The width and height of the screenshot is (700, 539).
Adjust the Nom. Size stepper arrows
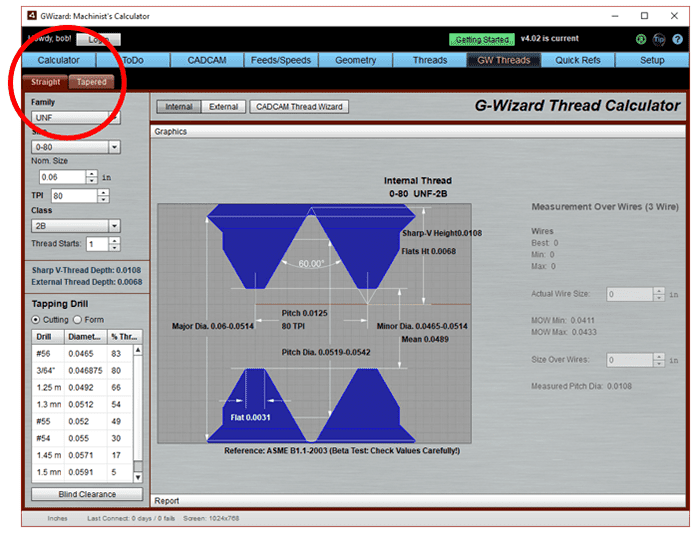pyautogui.click(x=92, y=177)
